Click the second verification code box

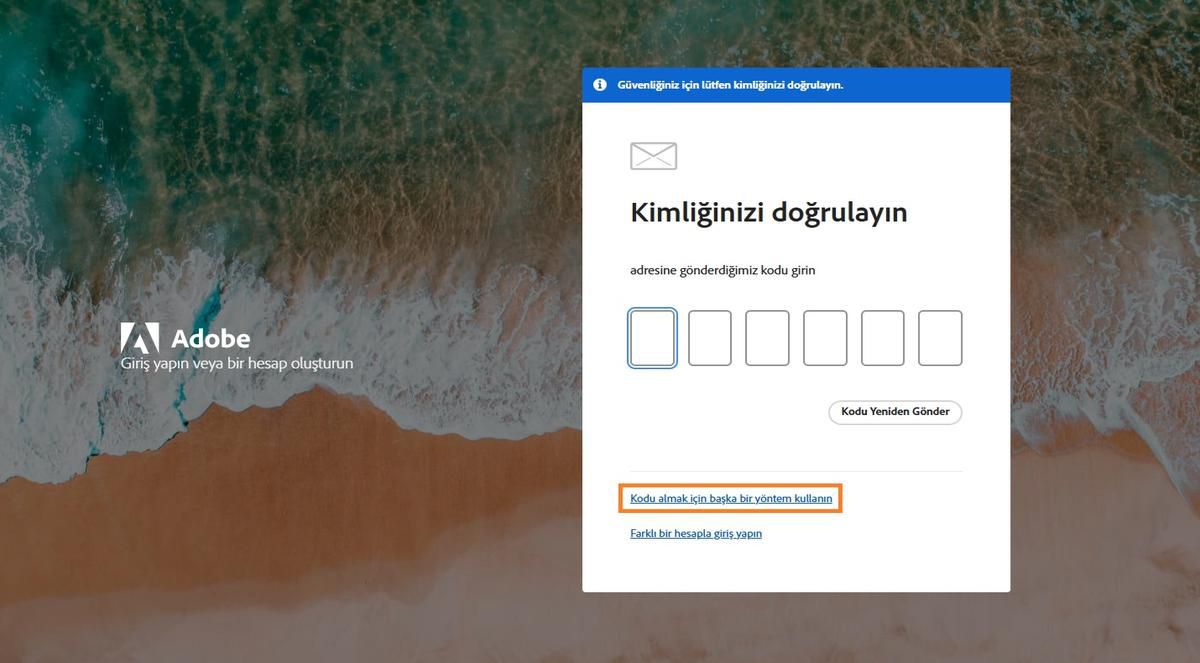[x=710, y=337]
